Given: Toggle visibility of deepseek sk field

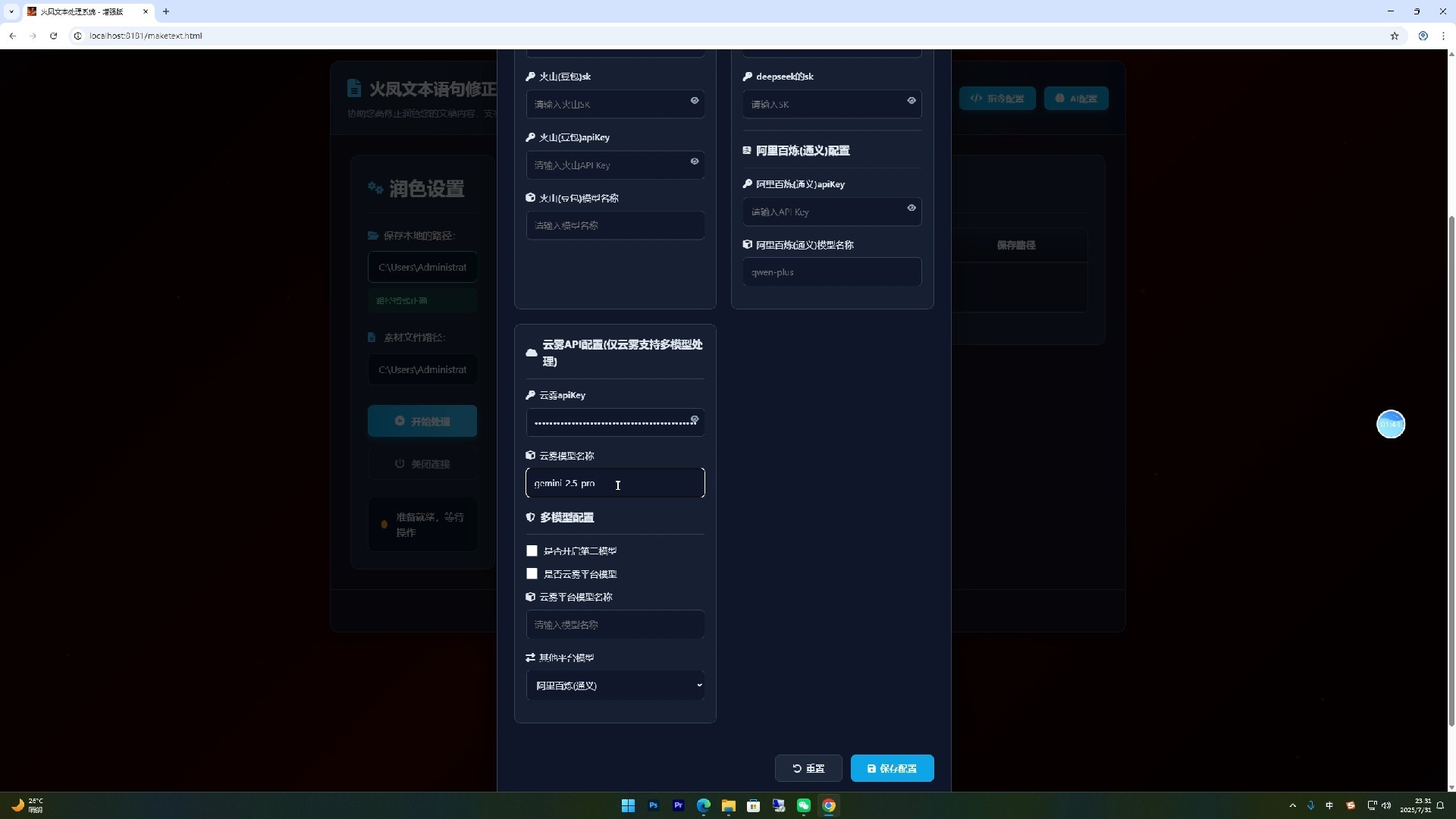Looking at the screenshot, I should 911,101.
